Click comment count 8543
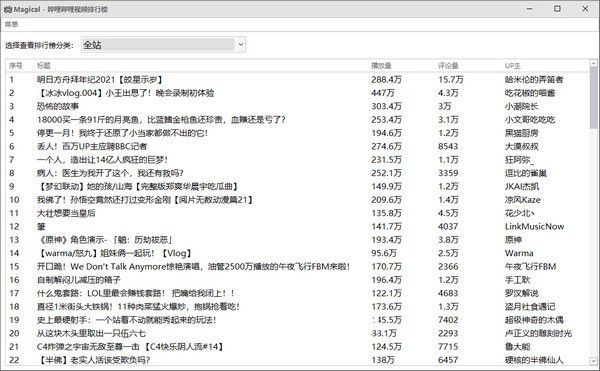 448,146
